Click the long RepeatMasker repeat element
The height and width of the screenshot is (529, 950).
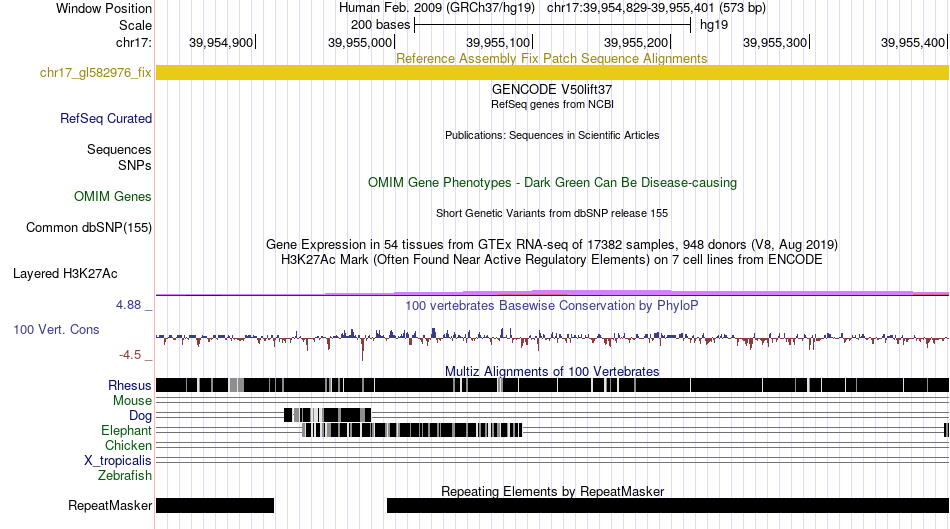[668, 505]
